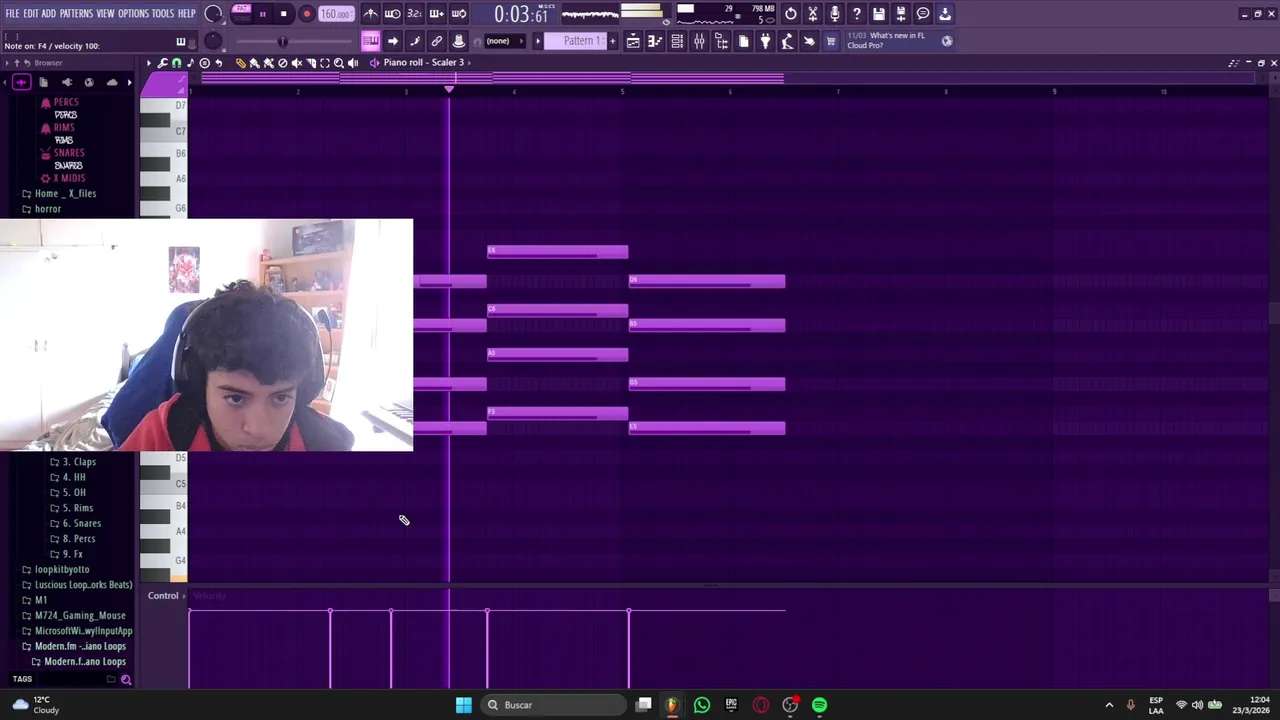Viewport: 1280px width, 720px height.
Task: Save the project with the floppy icon
Action: [878, 14]
